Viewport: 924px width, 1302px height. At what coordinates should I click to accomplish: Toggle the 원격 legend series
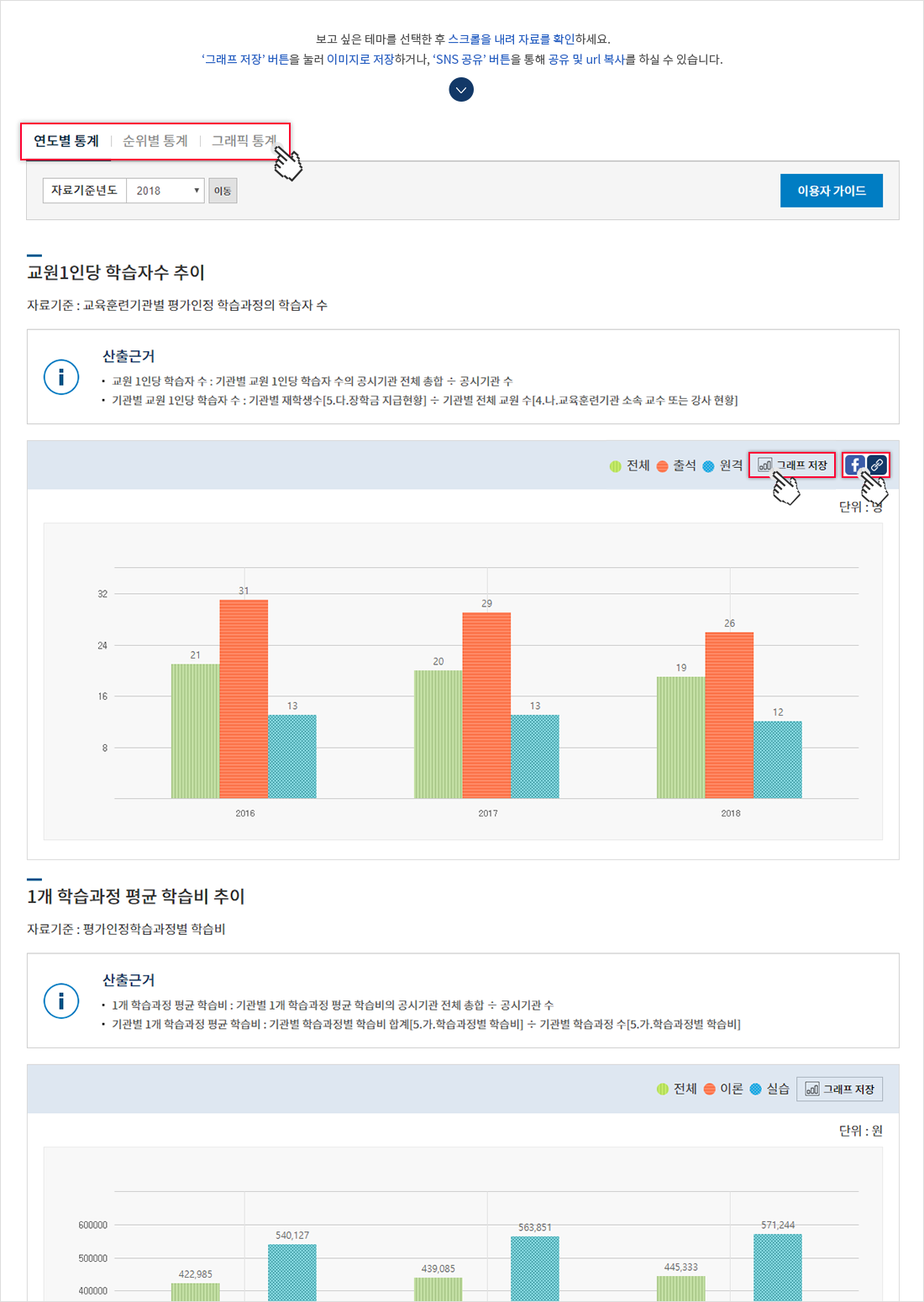(x=722, y=465)
